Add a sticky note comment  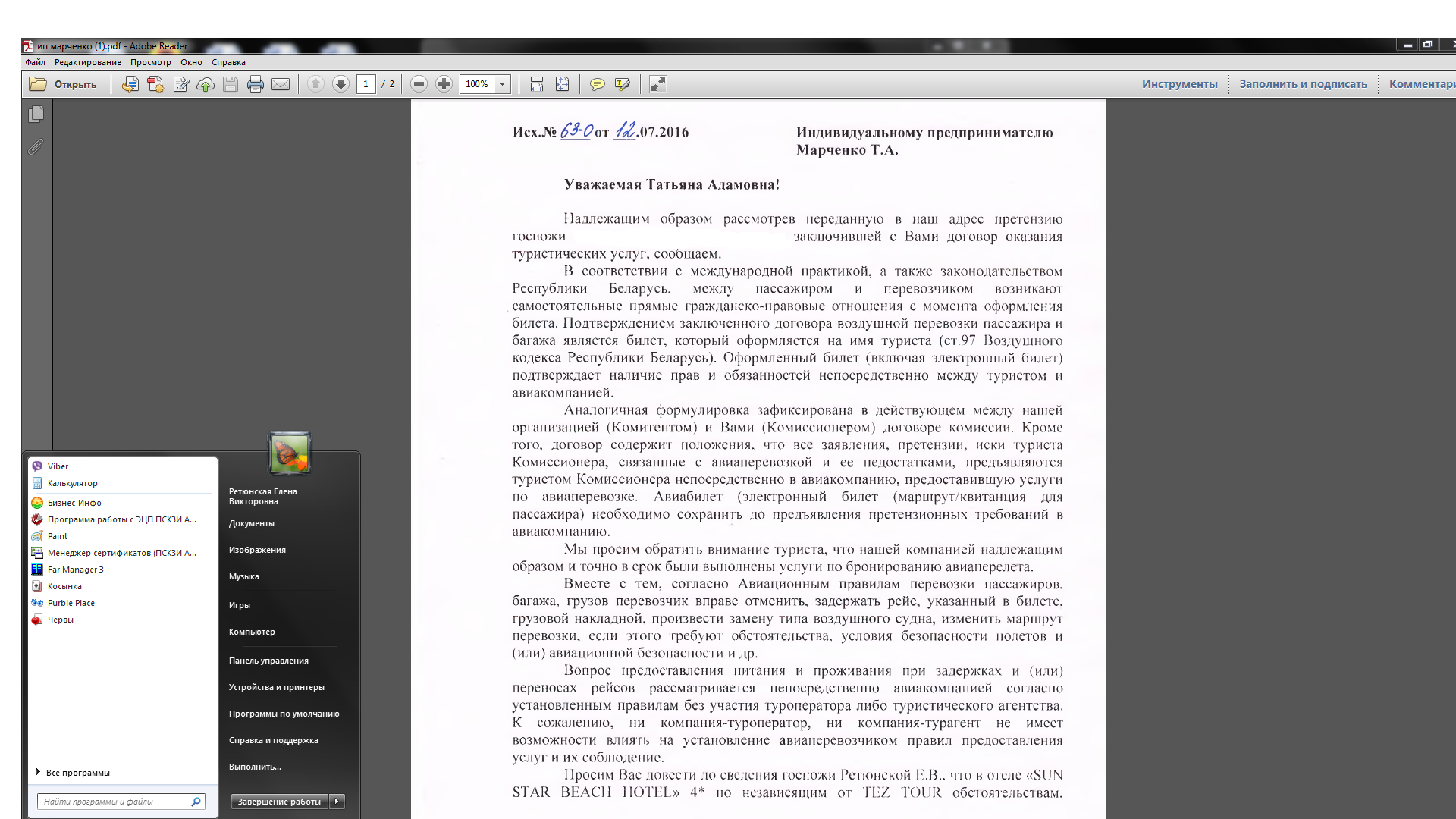coord(598,84)
